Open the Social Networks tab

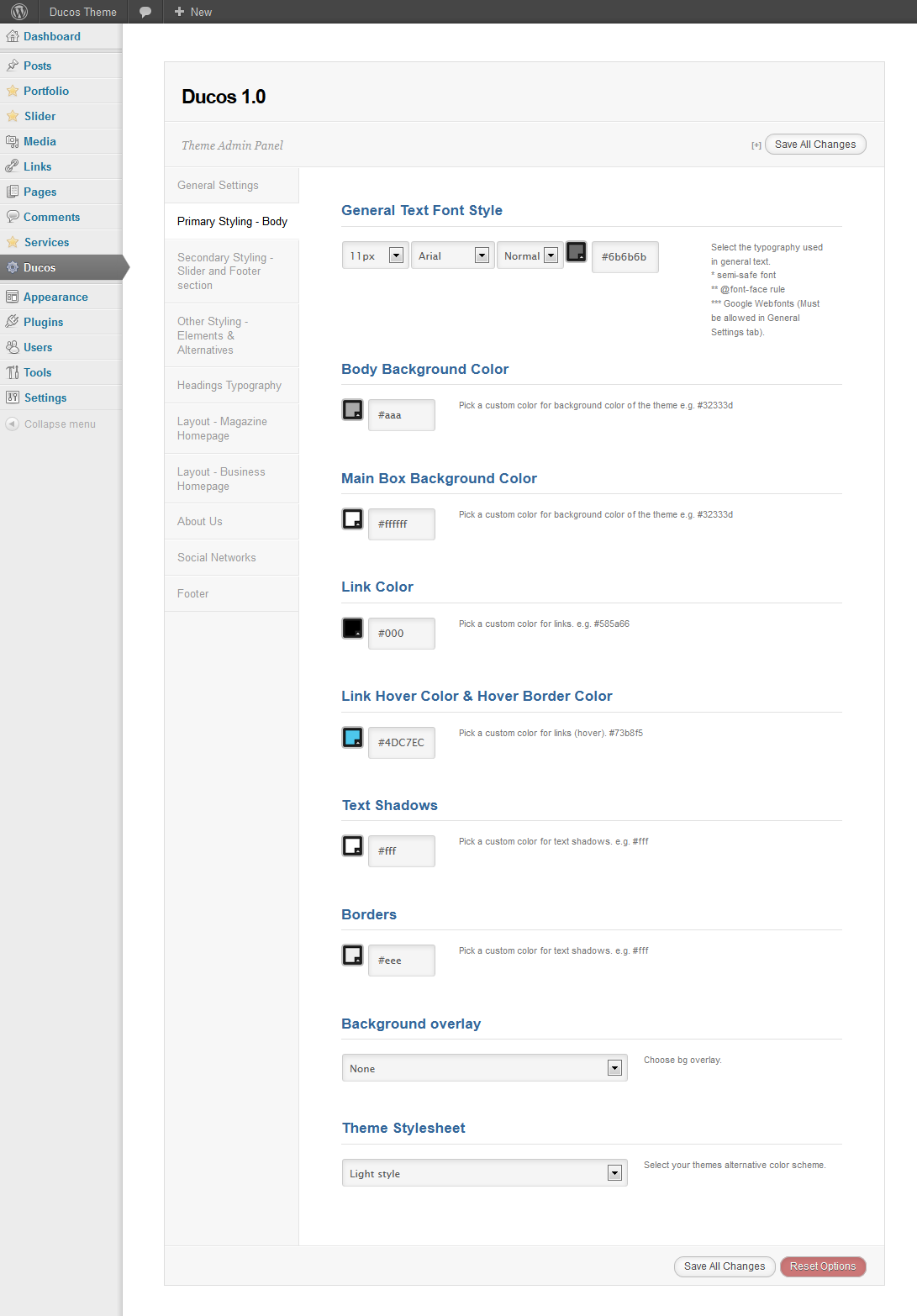click(x=217, y=557)
